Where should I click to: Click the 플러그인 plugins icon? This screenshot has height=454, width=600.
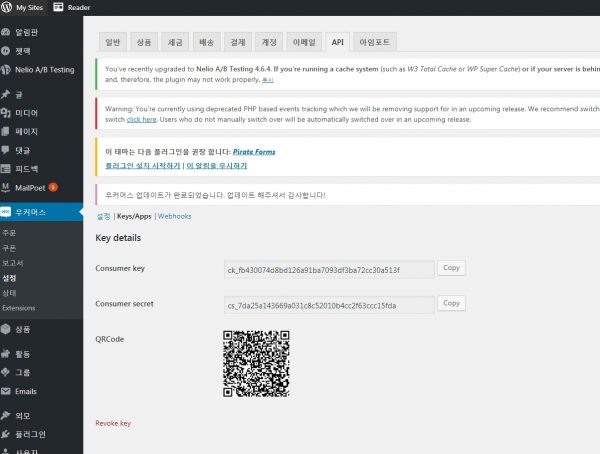(5, 434)
